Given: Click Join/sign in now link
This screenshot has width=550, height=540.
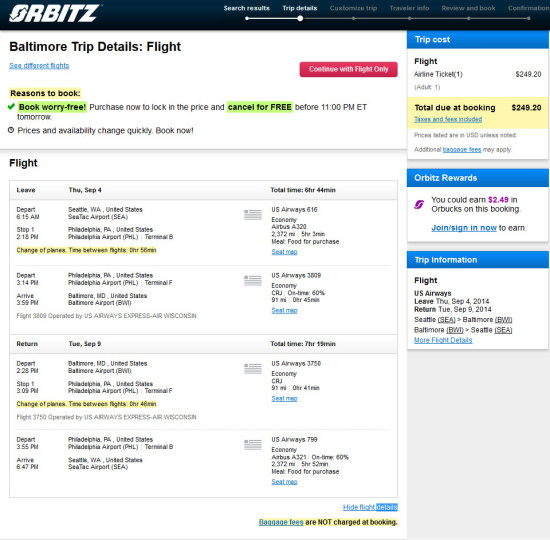Looking at the screenshot, I should [464, 228].
